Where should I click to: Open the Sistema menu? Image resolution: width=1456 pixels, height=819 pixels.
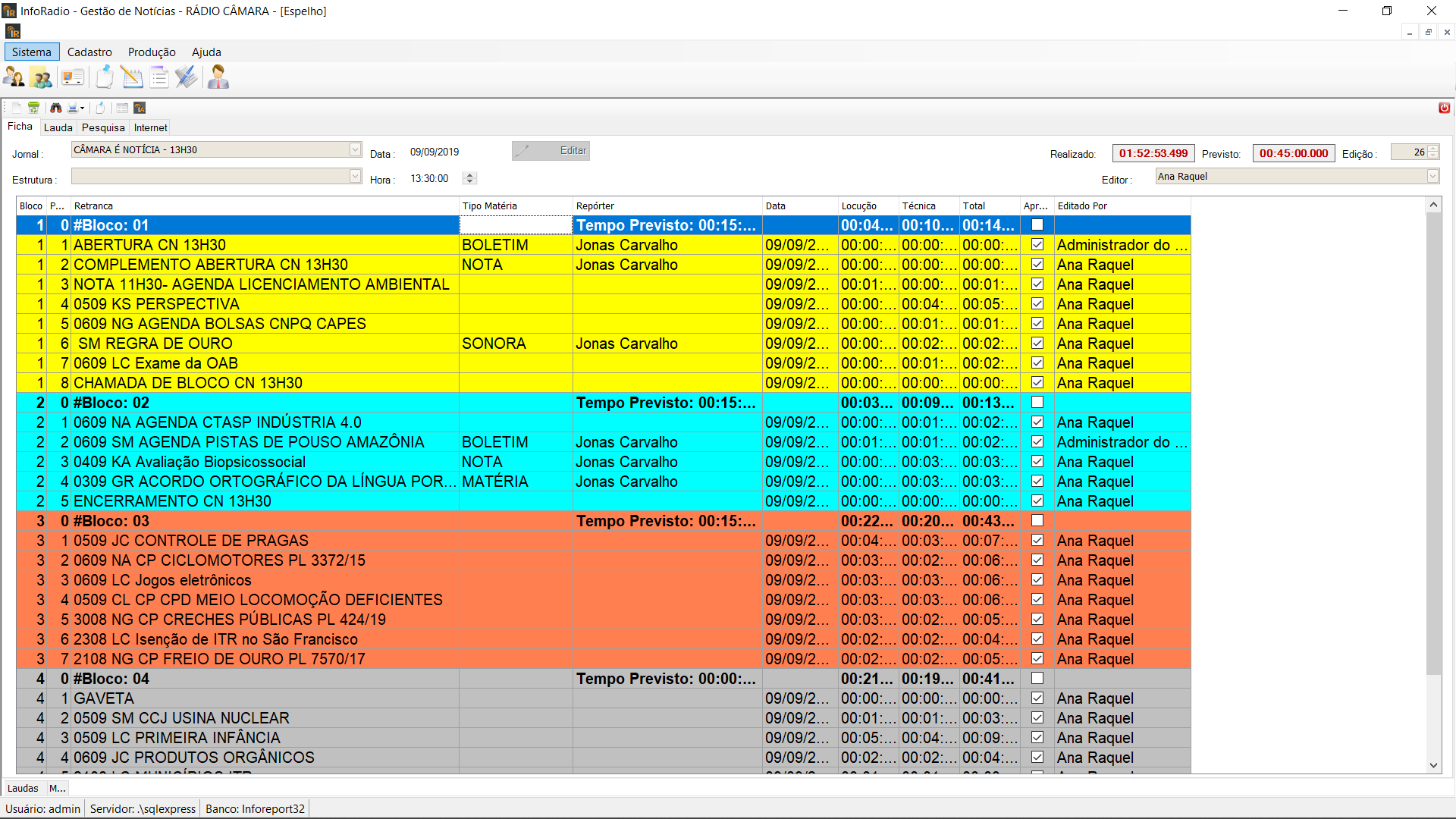click(x=32, y=52)
